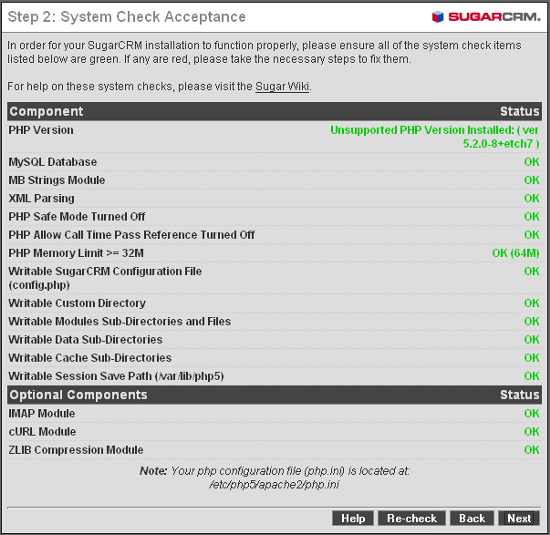Click the PHP Memory Limit row label
550x535 pixels.
[76, 253]
